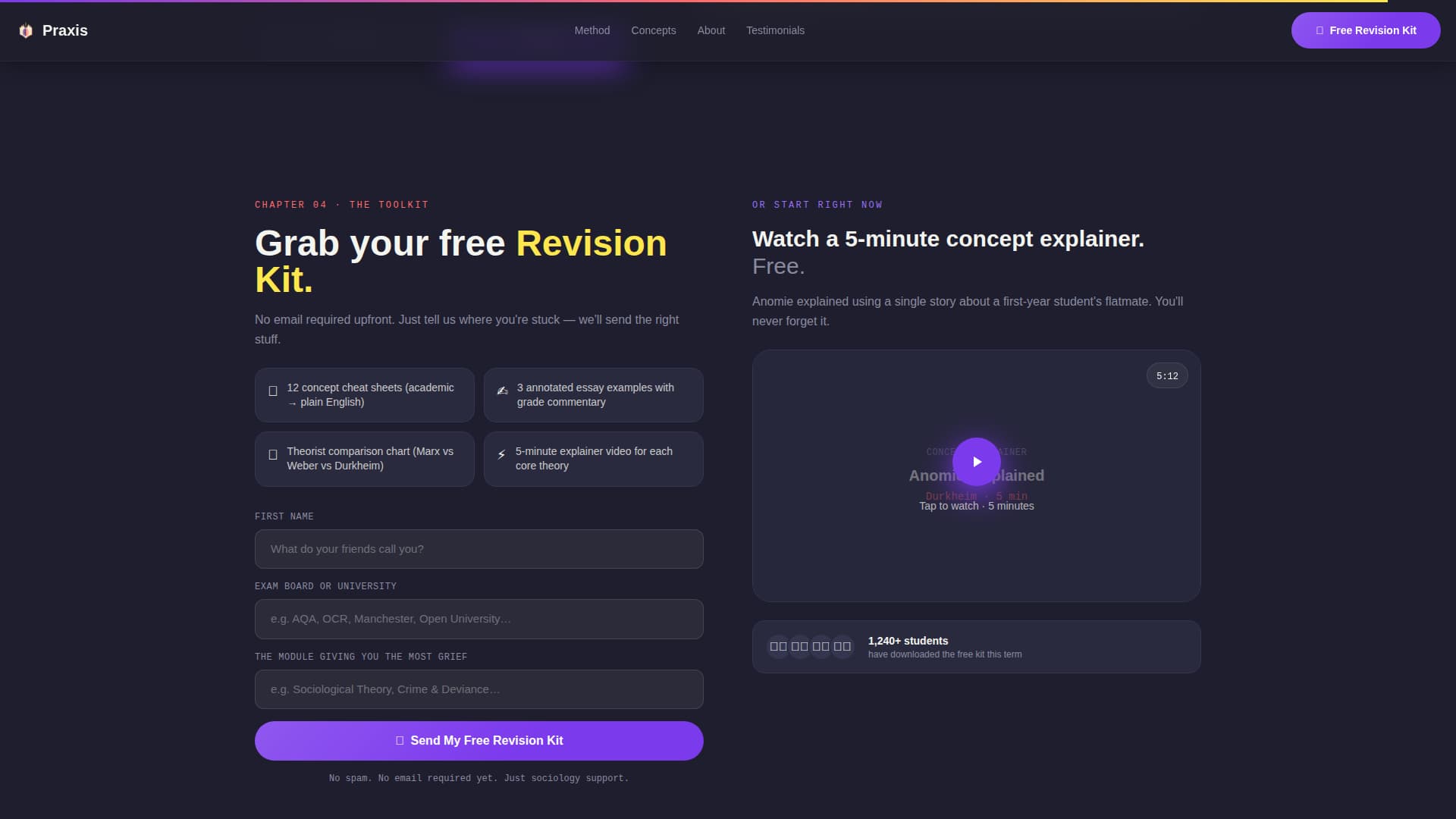Click '5-minute explainer video' card text
This screenshot has height=819, width=1456.
pyautogui.click(x=594, y=459)
